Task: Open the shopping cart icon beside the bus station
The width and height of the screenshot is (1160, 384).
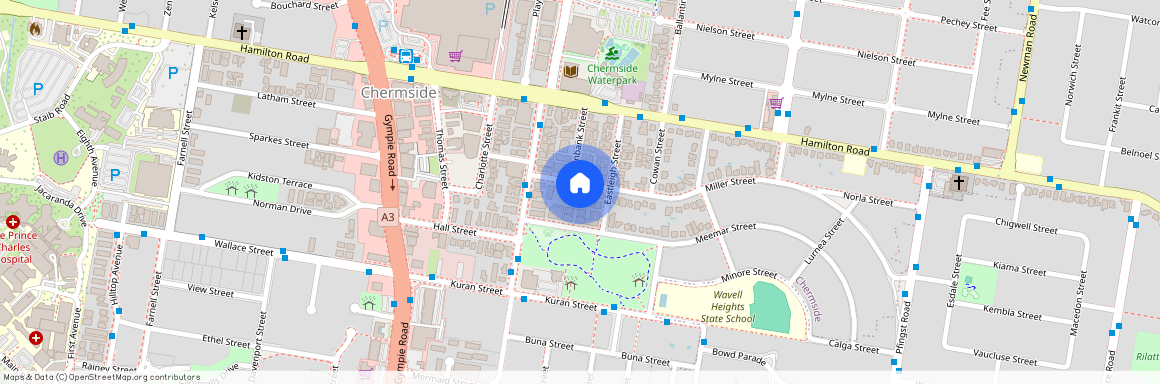Action: coord(456,55)
